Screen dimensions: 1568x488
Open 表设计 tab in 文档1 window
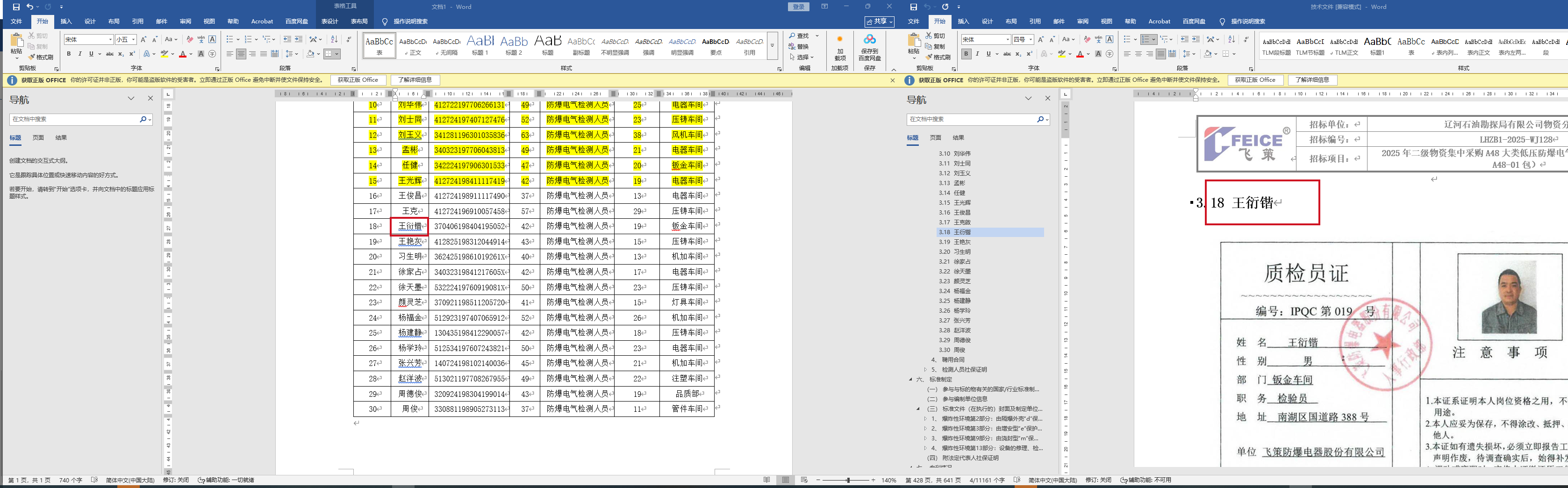point(329,22)
